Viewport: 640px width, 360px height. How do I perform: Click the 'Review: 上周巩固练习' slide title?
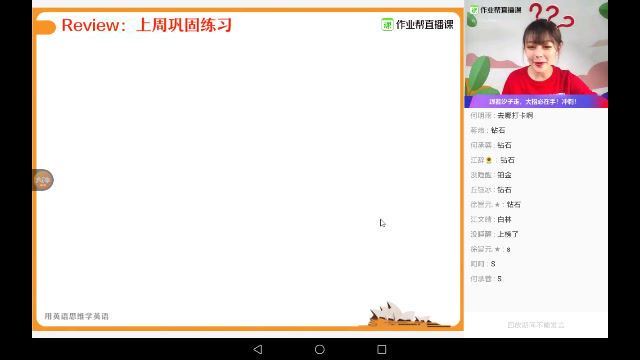[147, 25]
